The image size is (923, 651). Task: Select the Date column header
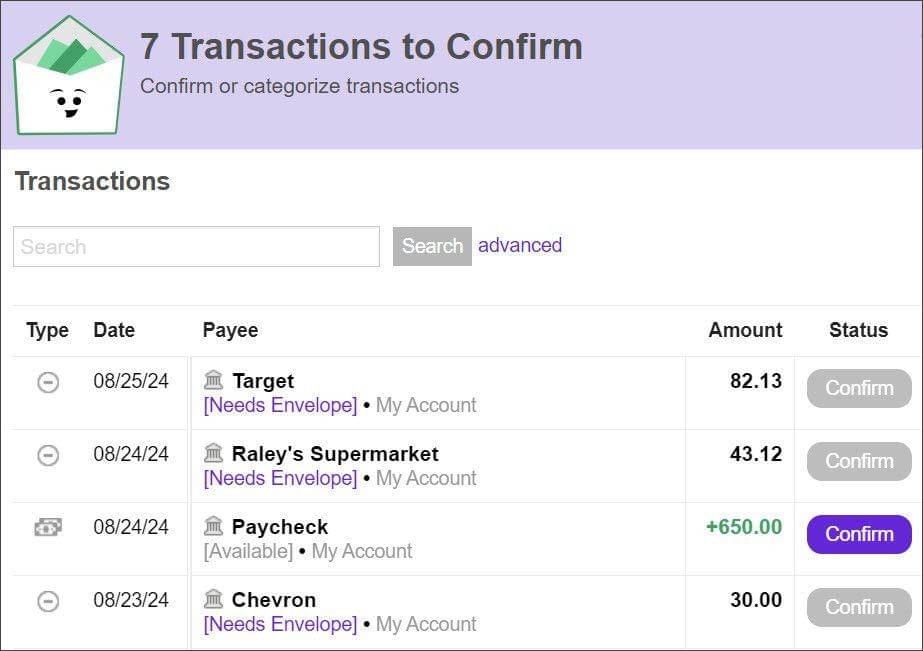click(x=114, y=330)
